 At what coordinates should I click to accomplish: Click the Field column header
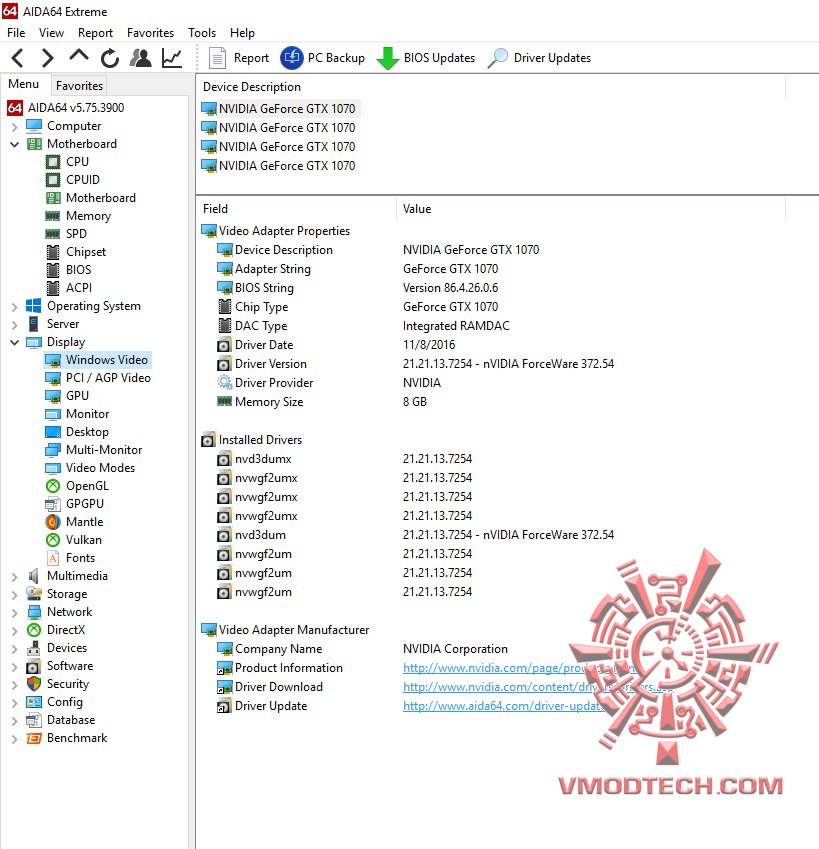(x=296, y=209)
